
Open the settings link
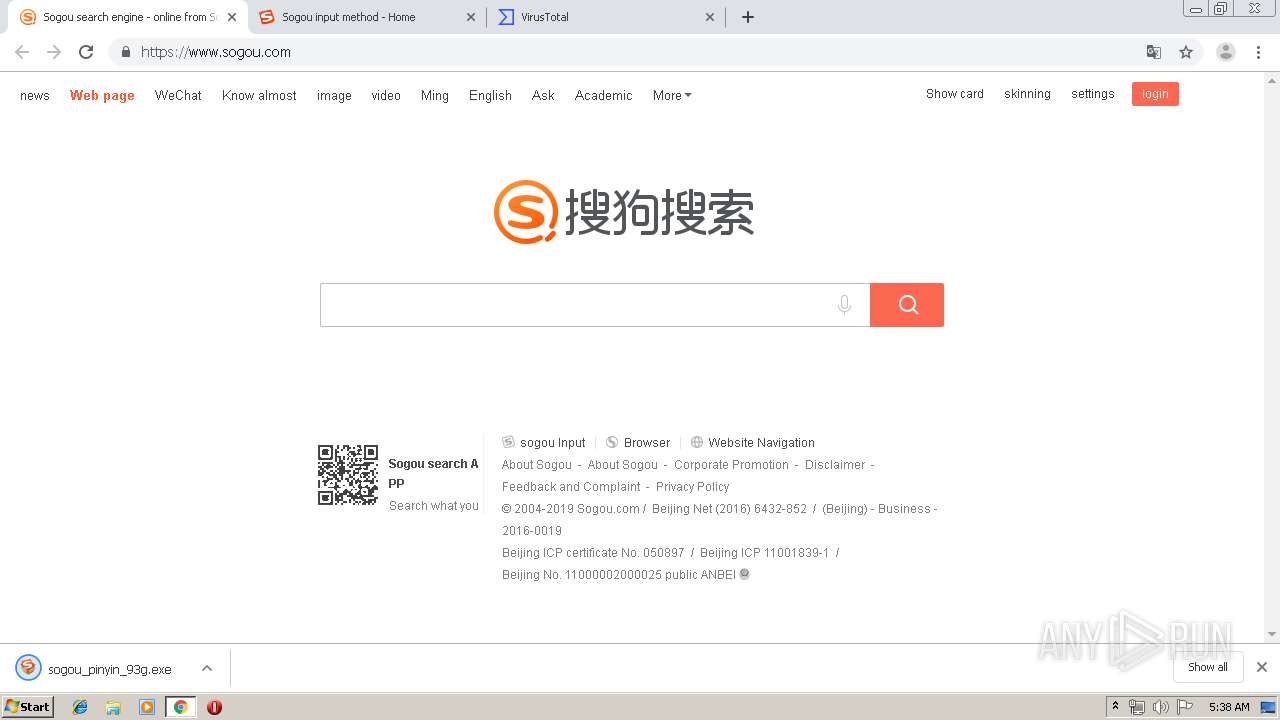point(1093,94)
